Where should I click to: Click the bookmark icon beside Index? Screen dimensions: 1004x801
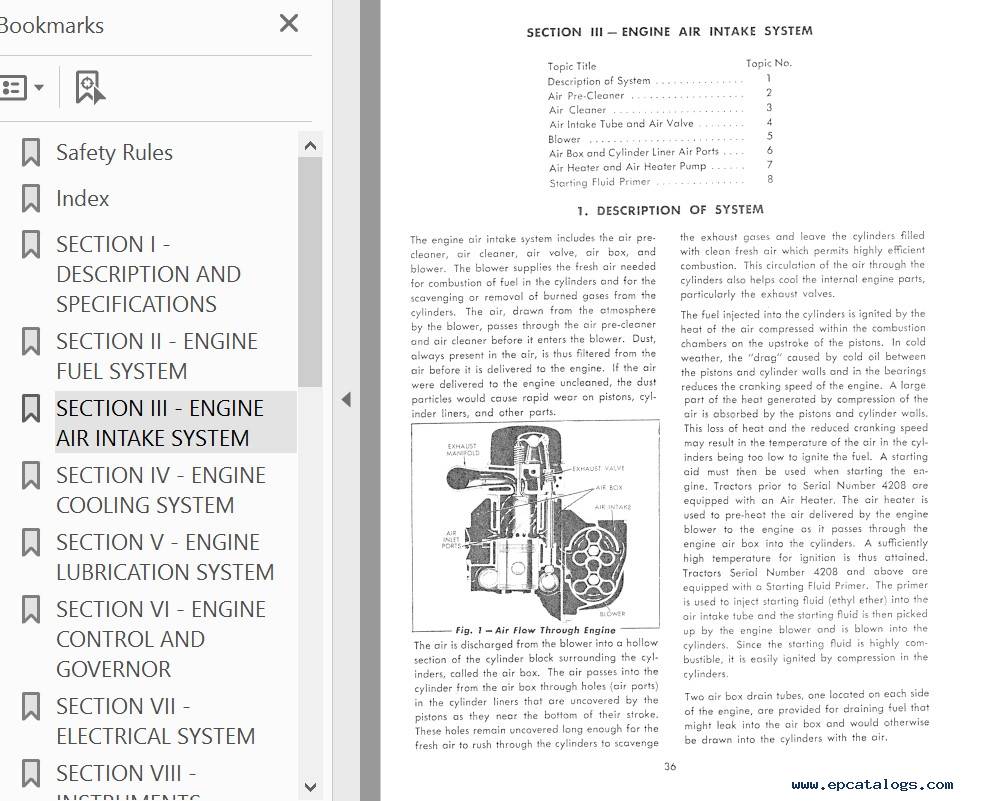(x=31, y=198)
